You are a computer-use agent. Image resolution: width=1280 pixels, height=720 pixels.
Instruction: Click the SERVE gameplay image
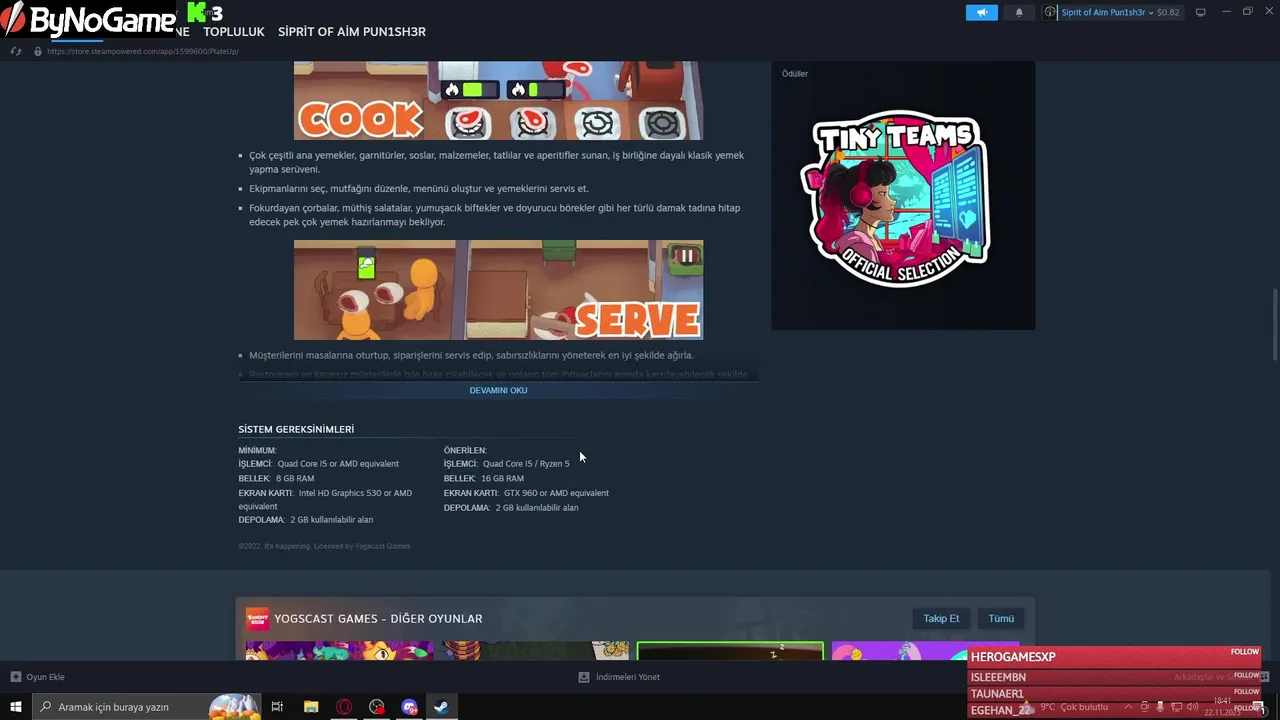tap(498, 290)
